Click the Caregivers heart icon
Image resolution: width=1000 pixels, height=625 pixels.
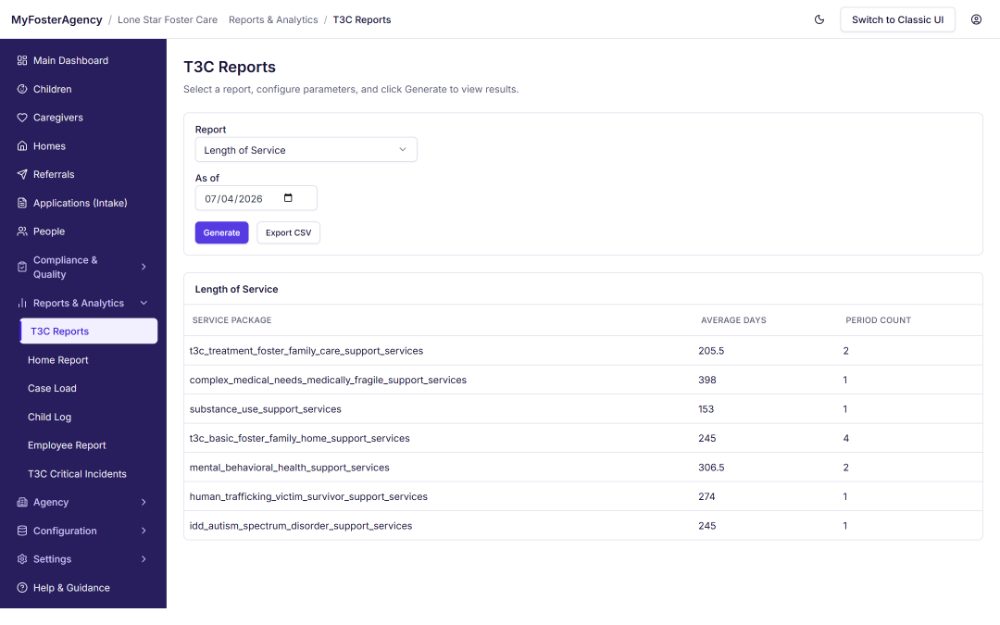(x=22, y=117)
